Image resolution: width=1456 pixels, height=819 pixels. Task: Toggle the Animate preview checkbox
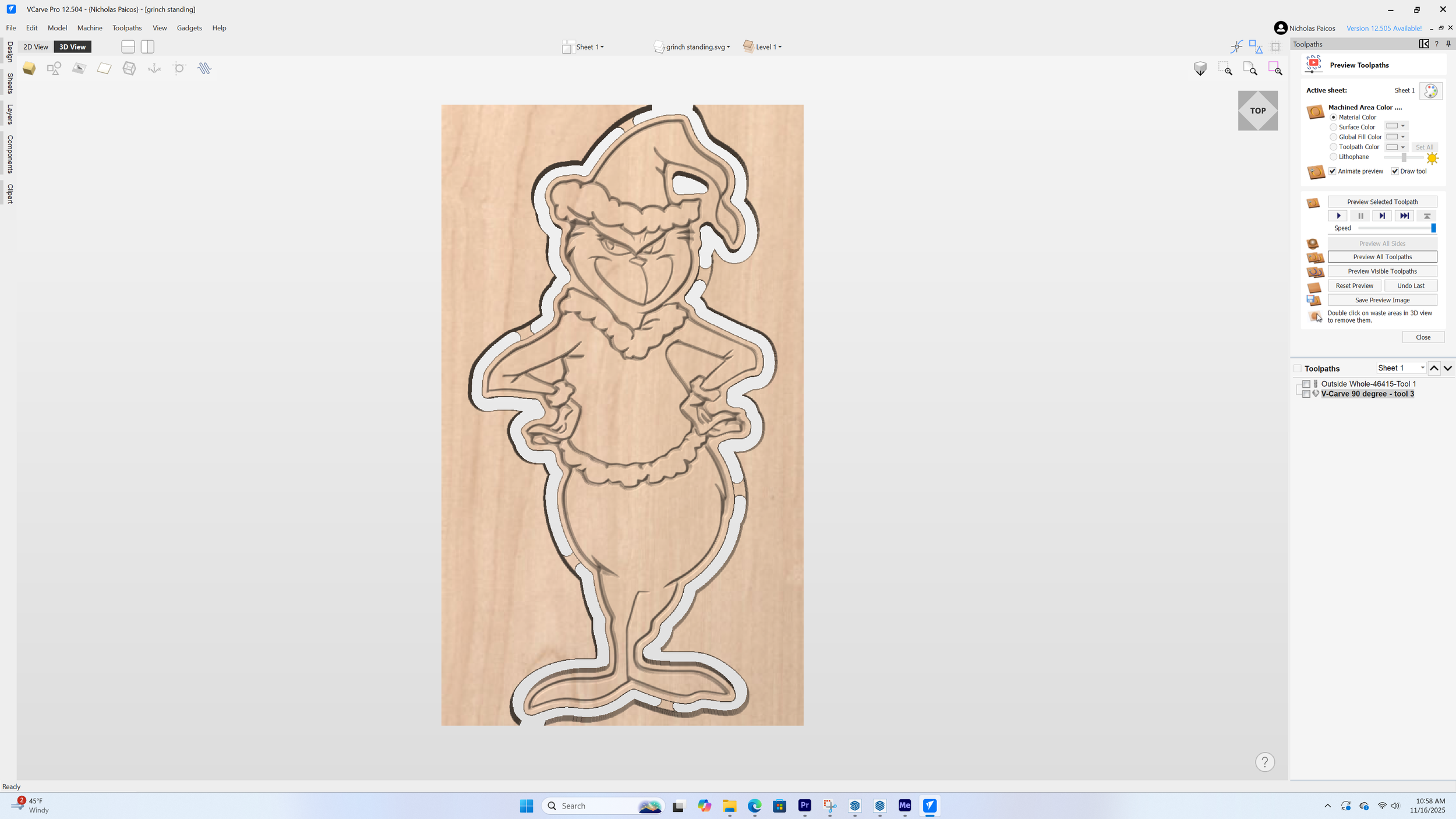pos(1333,171)
